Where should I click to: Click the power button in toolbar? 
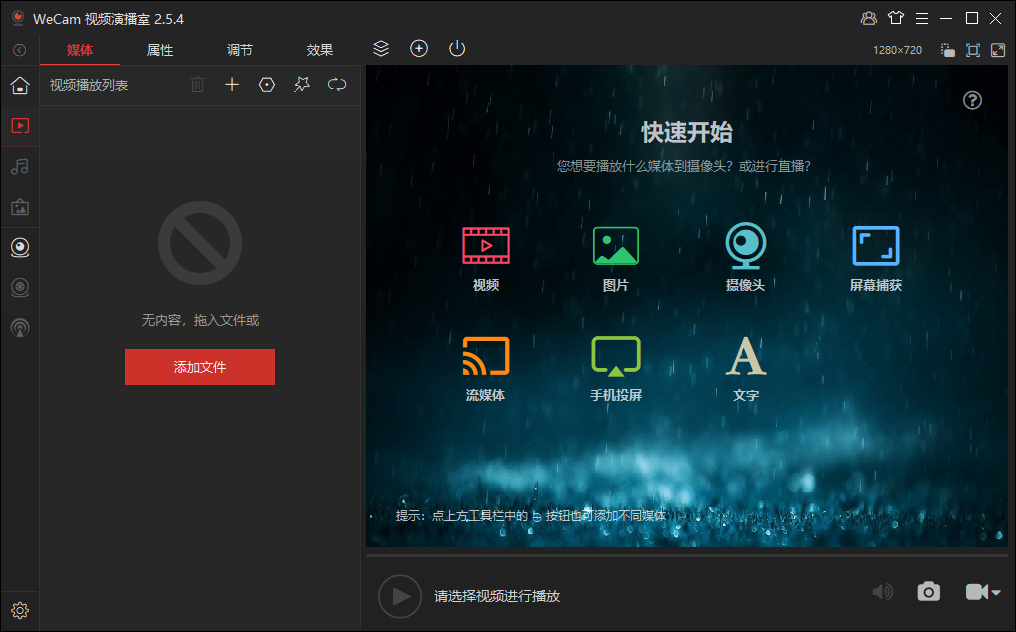pyautogui.click(x=457, y=49)
